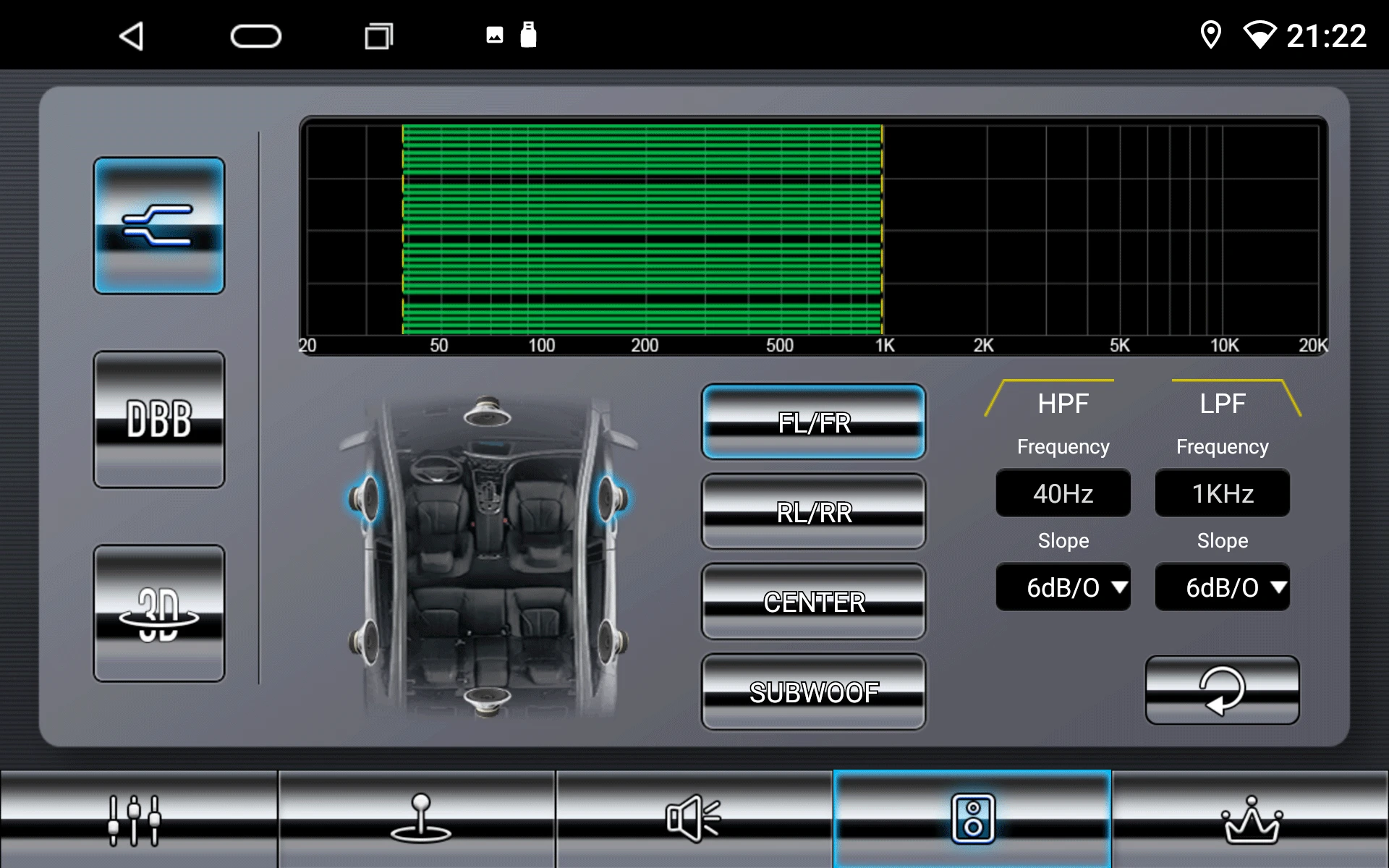Image resolution: width=1389 pixels, height=868 pixels.
Task: Tap the recent apps icon
Action: pos(378,36)
